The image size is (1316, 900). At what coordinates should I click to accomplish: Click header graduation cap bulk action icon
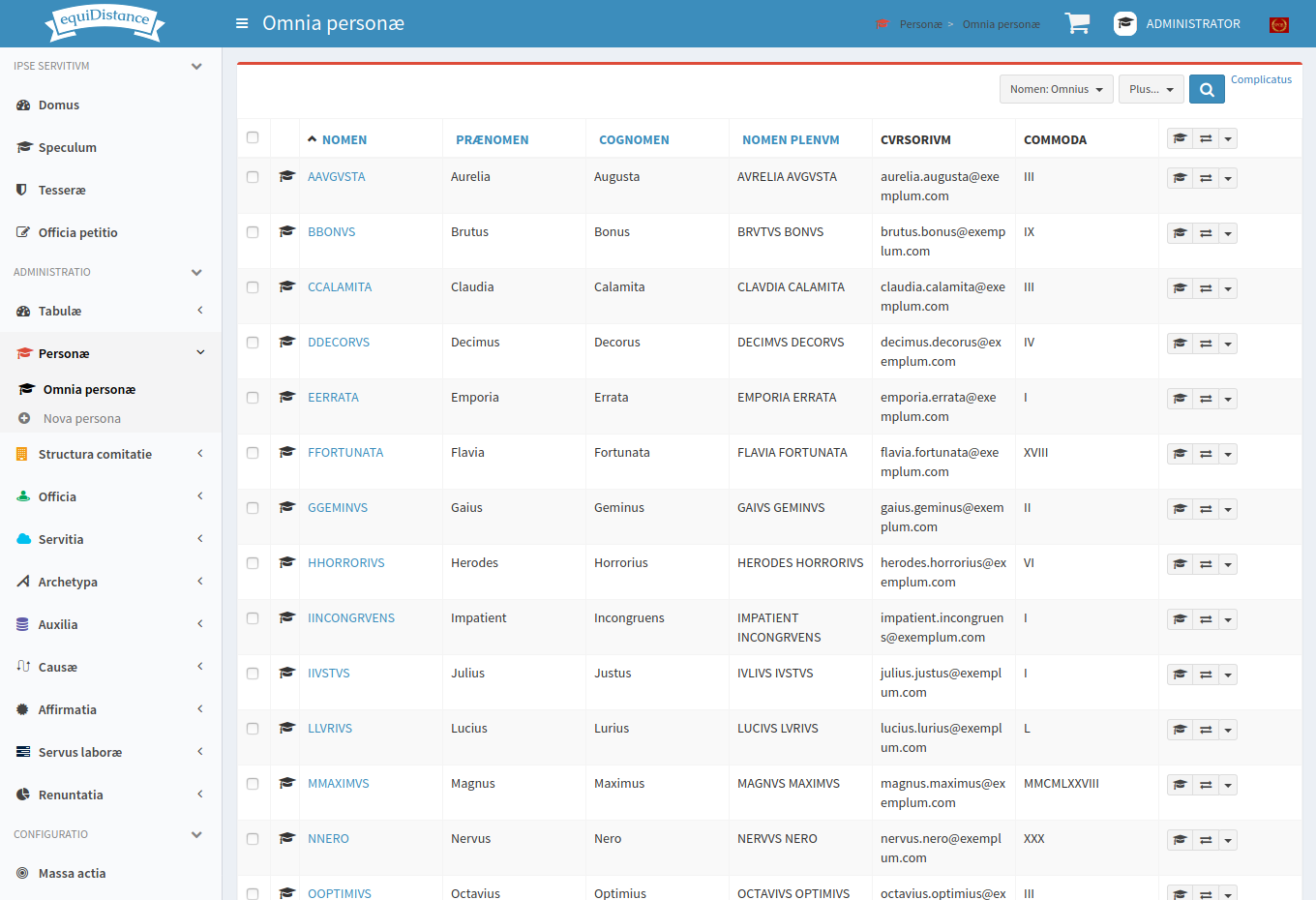pos(1180,138)
